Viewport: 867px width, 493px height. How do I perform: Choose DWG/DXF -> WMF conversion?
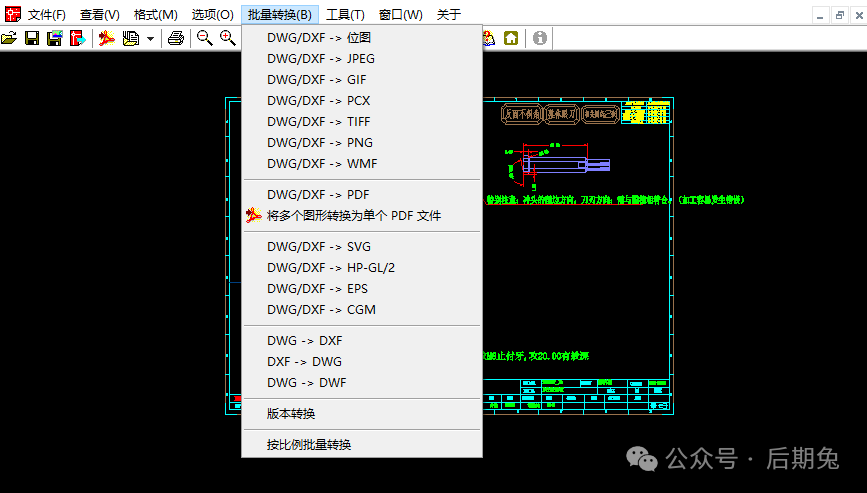pyautogui.click(x=362, y=164)
